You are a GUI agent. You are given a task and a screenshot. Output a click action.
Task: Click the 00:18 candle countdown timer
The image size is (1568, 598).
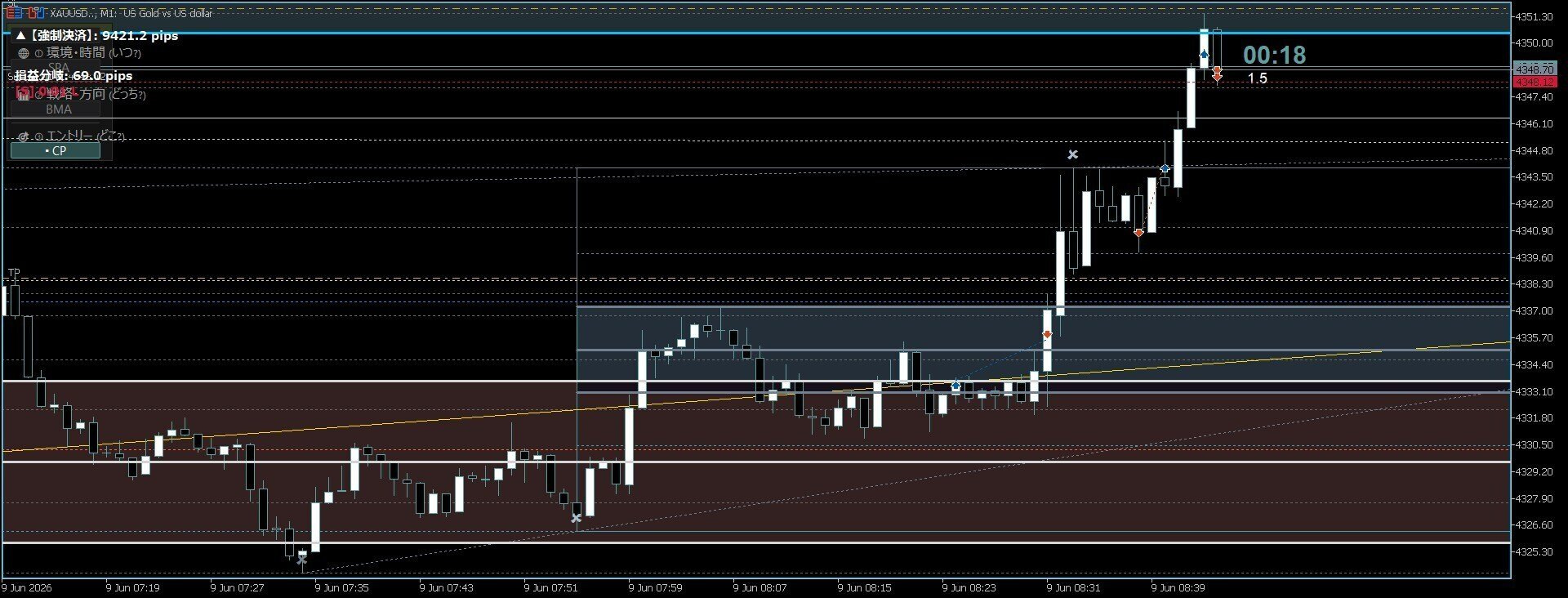click(x=1274, y=55)
